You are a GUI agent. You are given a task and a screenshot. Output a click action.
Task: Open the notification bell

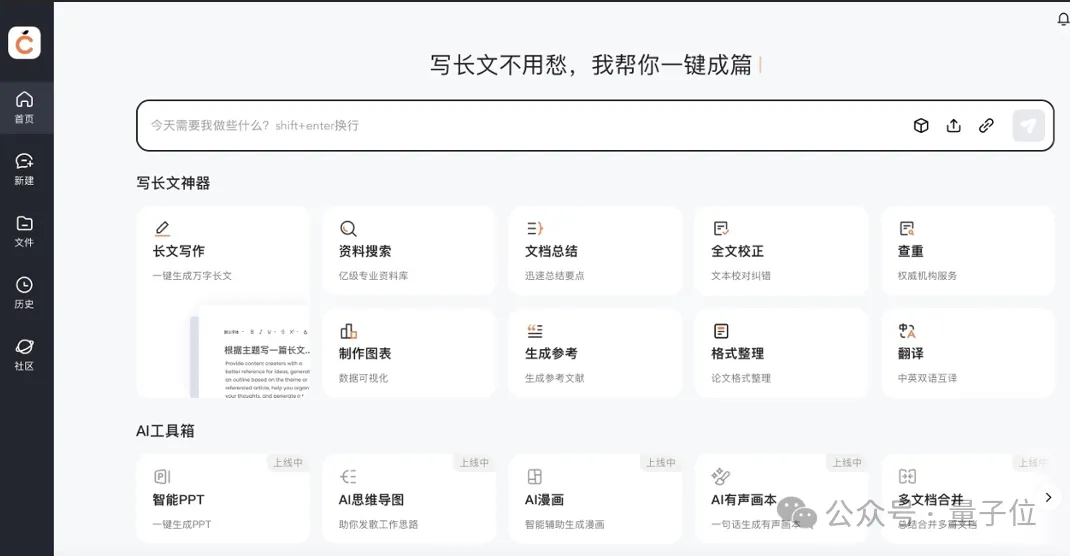tap(1062, 19)
